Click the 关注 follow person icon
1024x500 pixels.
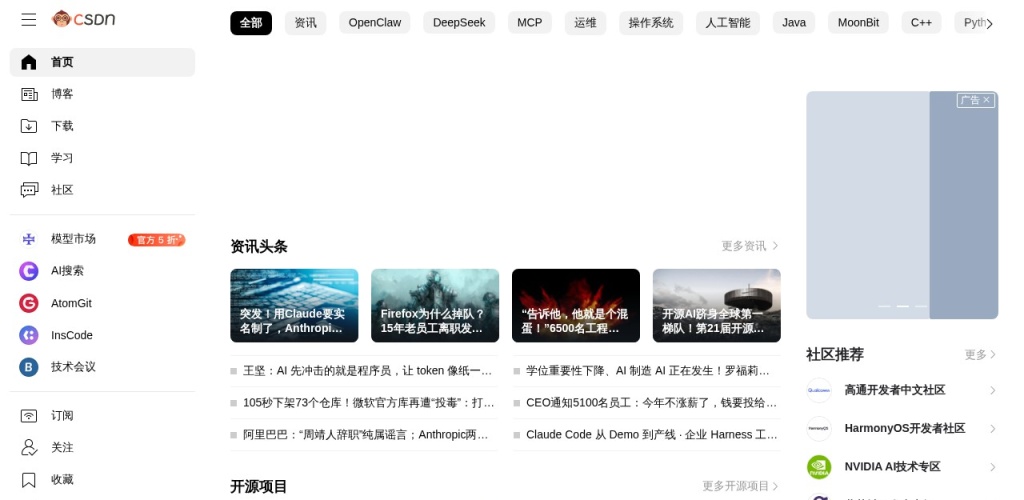29,447
